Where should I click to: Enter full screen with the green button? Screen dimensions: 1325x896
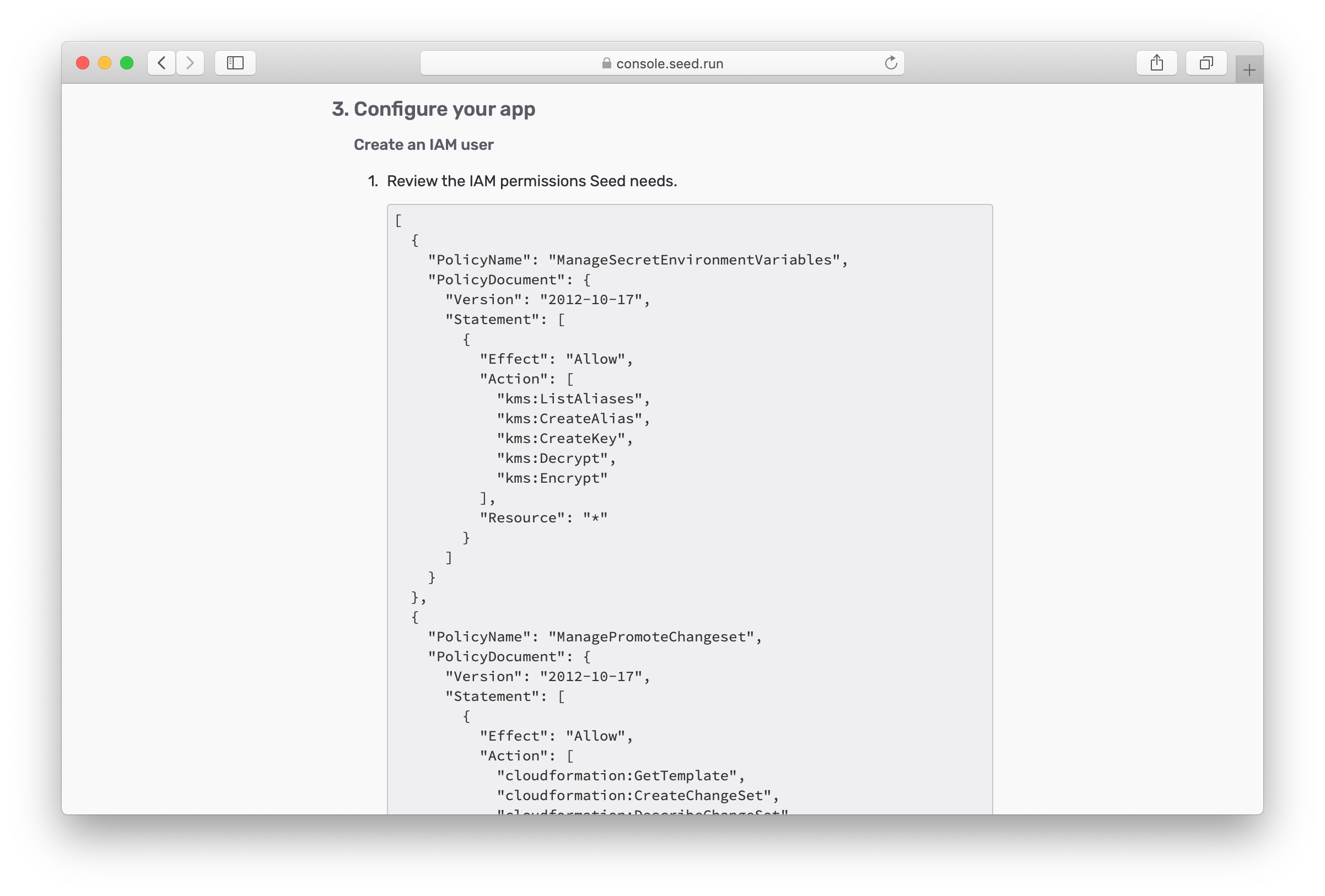[127, 63]
